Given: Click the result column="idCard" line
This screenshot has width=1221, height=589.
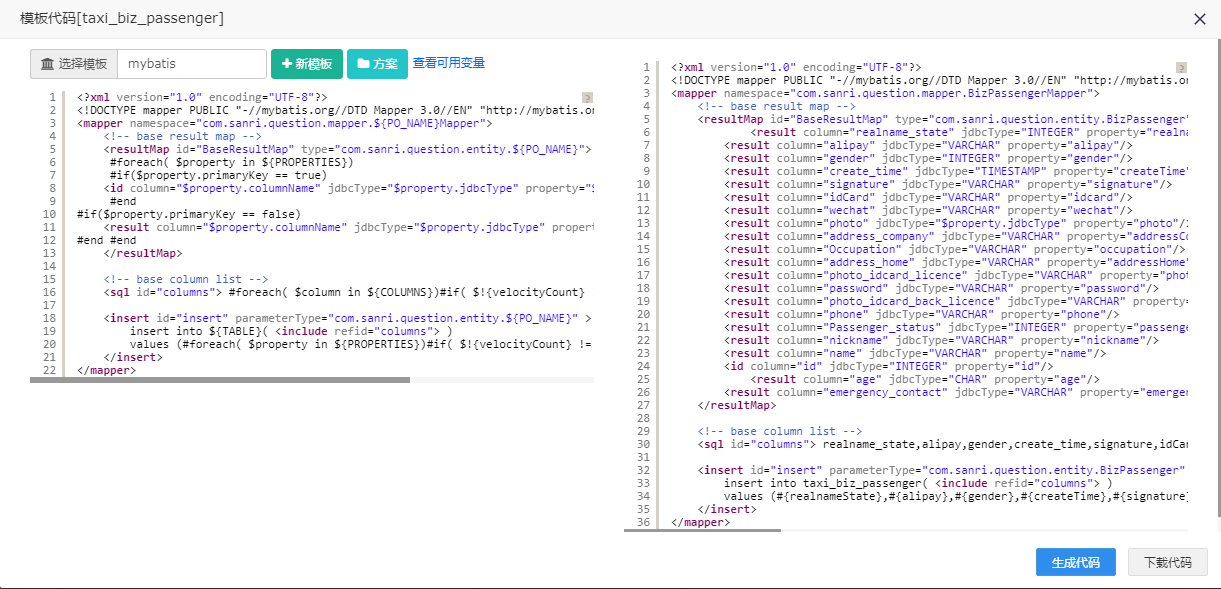Looking at the screenshot, I should coord(928,197).
